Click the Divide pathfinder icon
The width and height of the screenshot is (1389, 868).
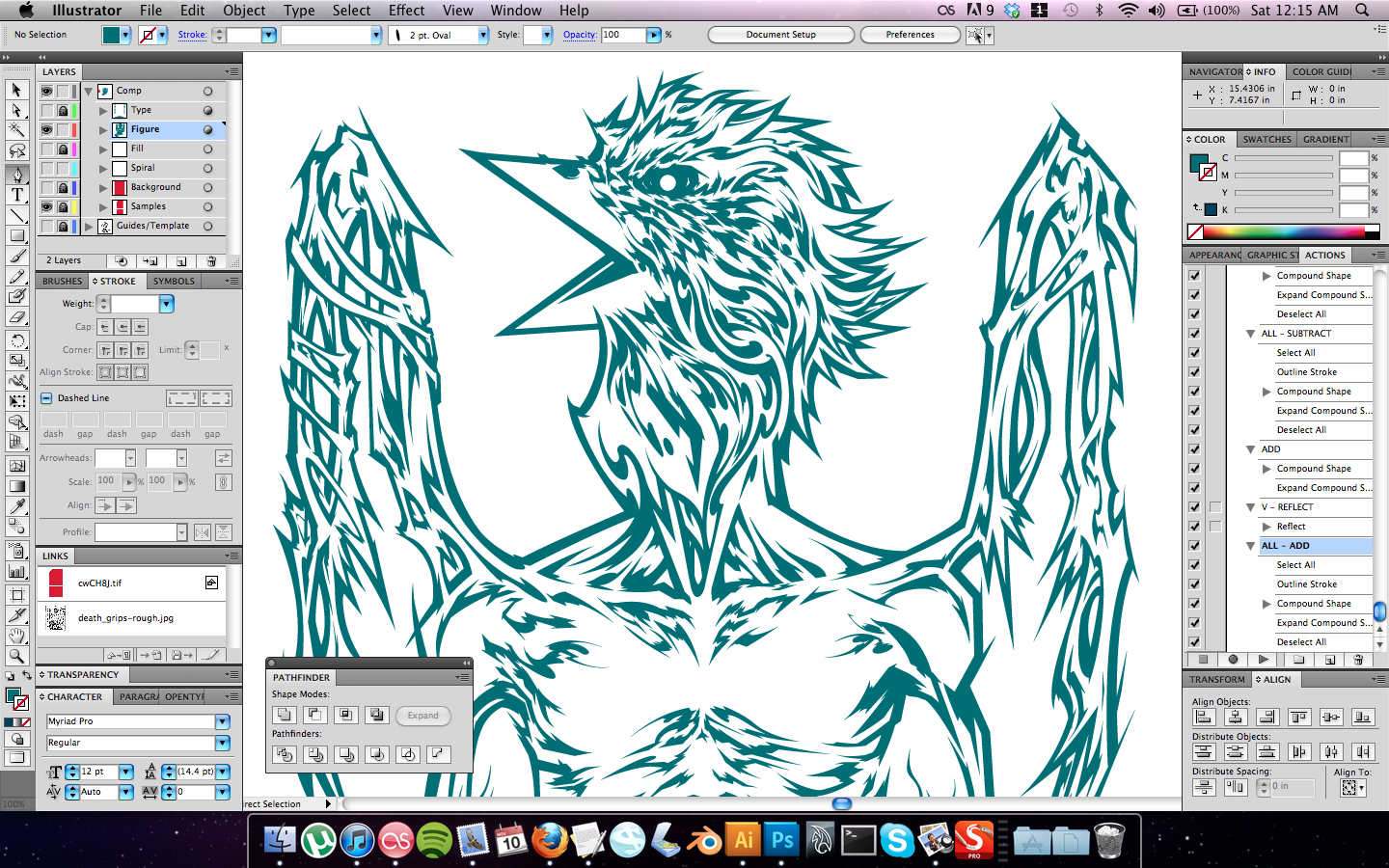(x=284, y=754)
